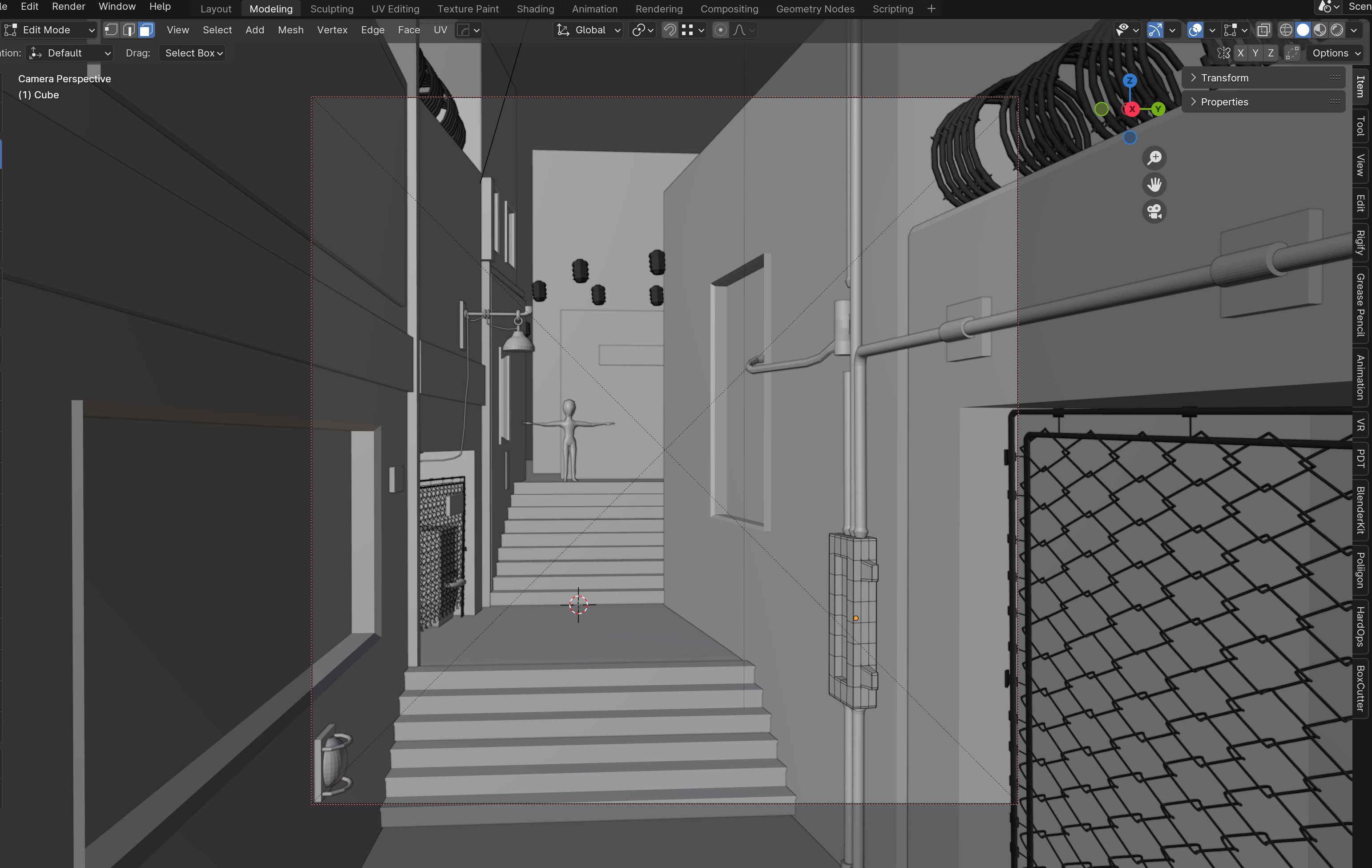Switch to solid viewport shading
This screenshot has height=868, width=1372.
(1303, 30)
